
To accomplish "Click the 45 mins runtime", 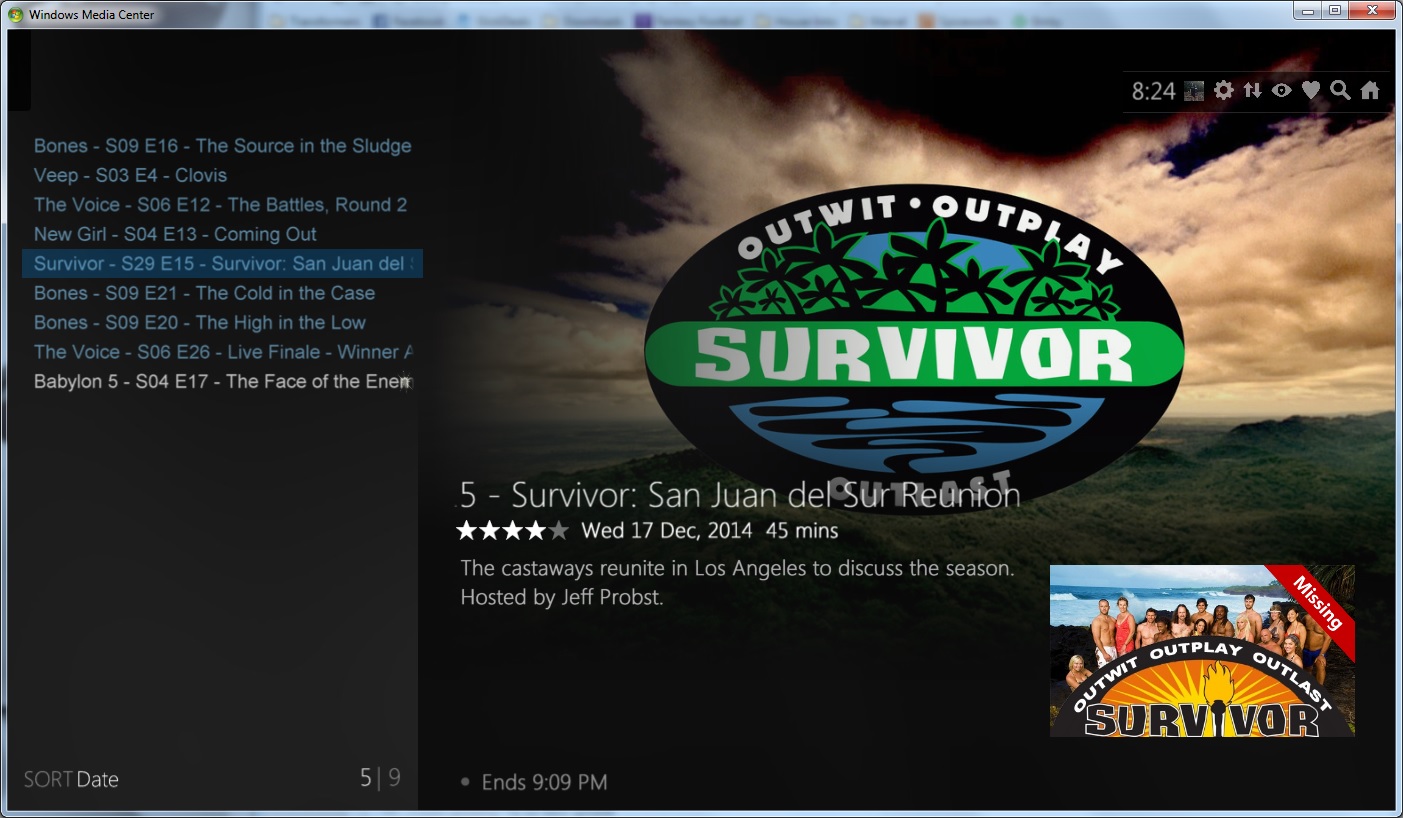I will click(802, 531).
